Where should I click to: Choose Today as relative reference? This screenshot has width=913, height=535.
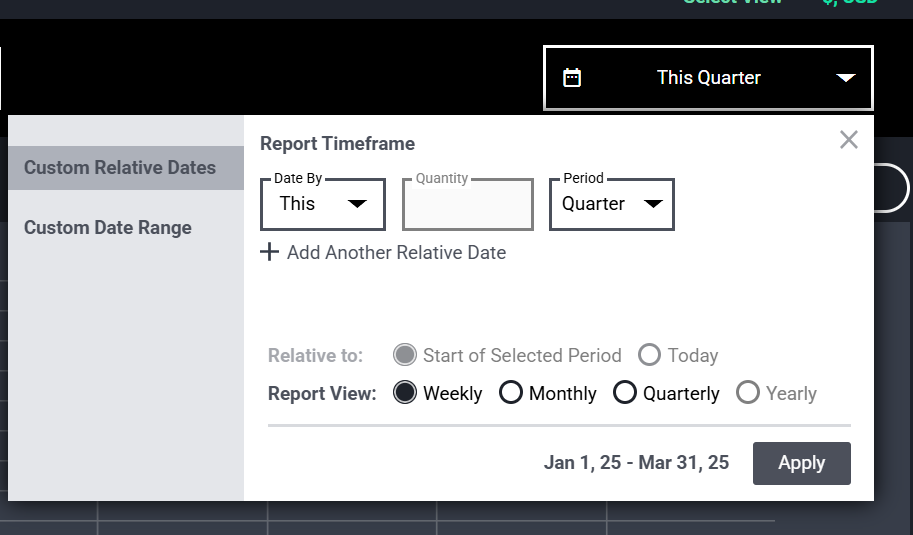coord(649,355)
